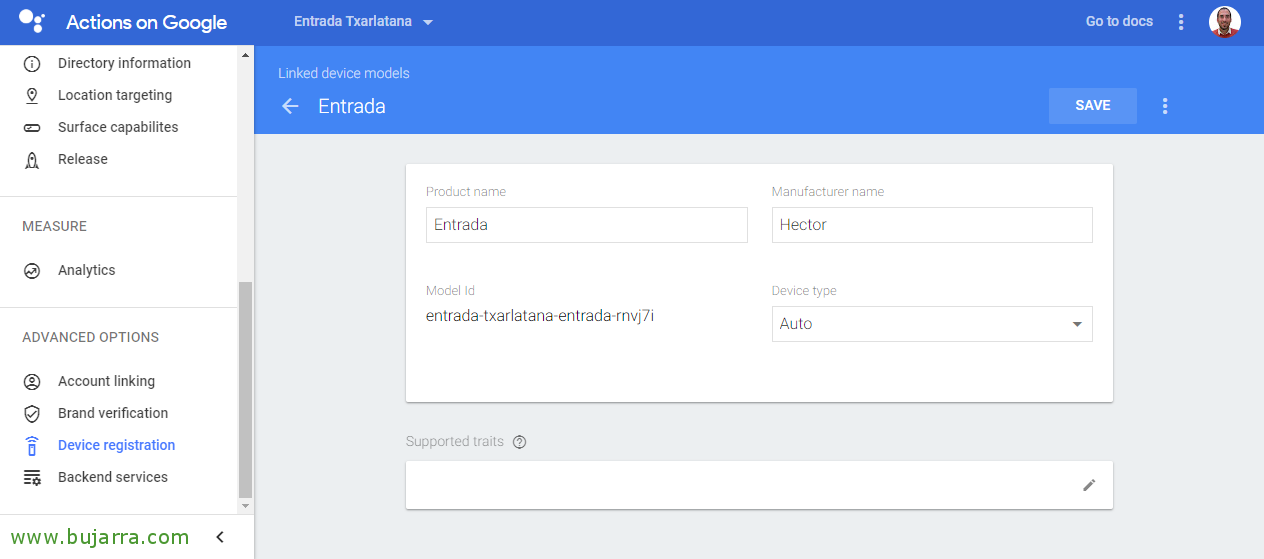Follow the Go to docs link
Image resolution: width=1264 pixels, height=559 pixels.
tap(1119, 21)
